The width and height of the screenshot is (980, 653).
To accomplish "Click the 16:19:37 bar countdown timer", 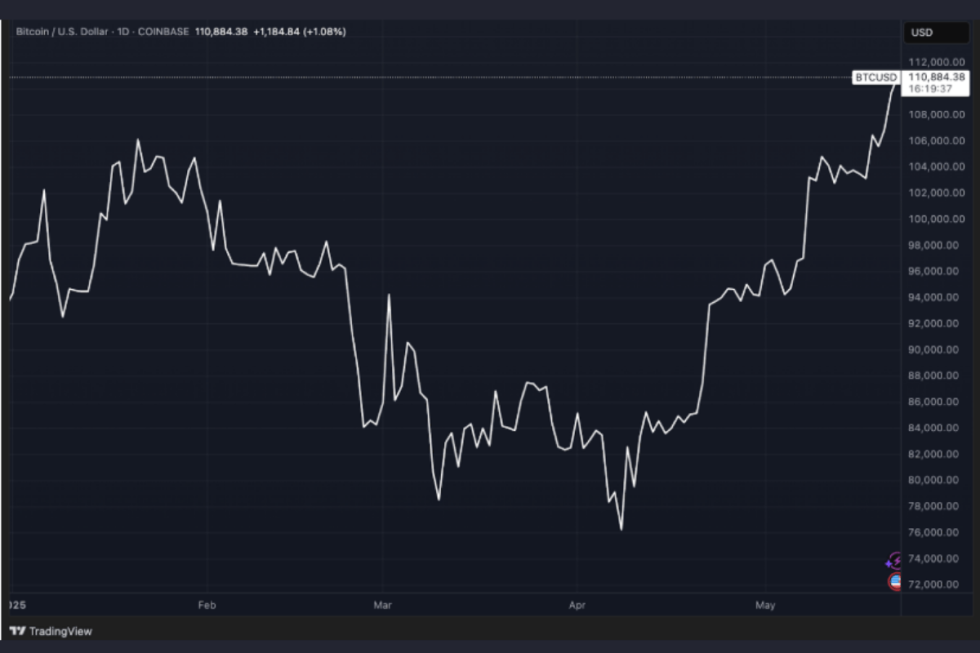I will (x=930, y=89).
